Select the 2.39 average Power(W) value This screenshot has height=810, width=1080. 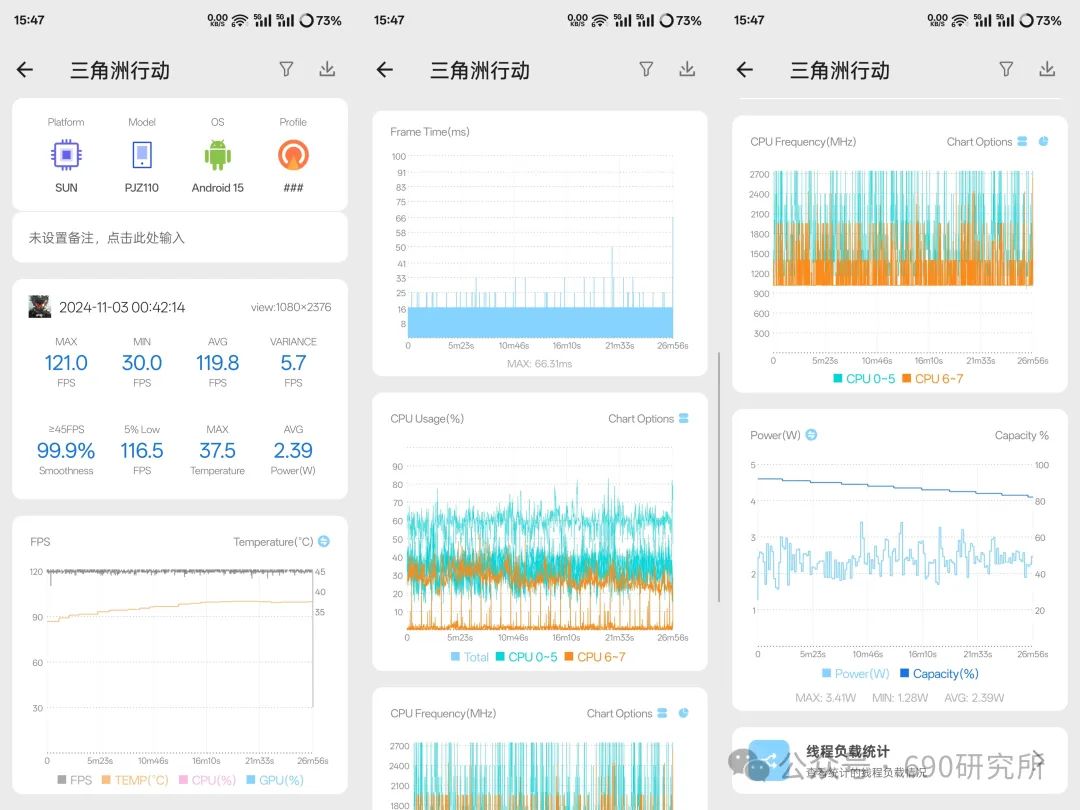coord(293,450)
